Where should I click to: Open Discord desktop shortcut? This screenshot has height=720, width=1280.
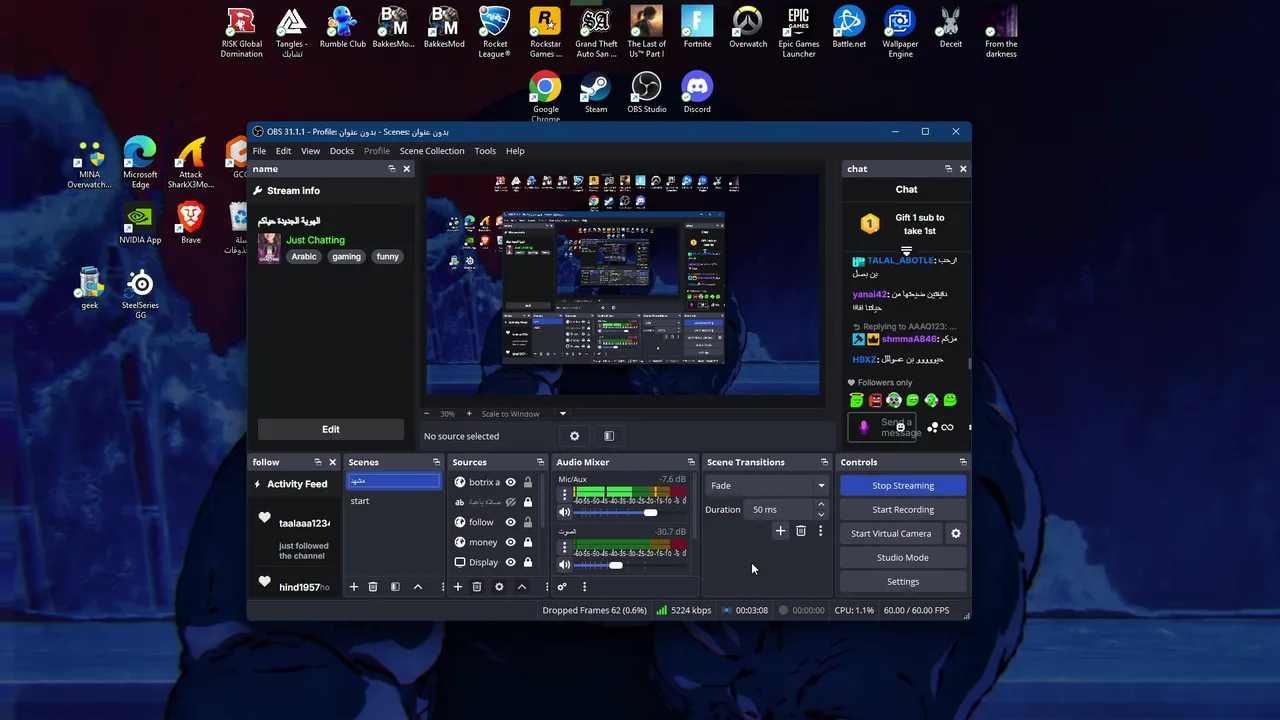tap(697, 93)
